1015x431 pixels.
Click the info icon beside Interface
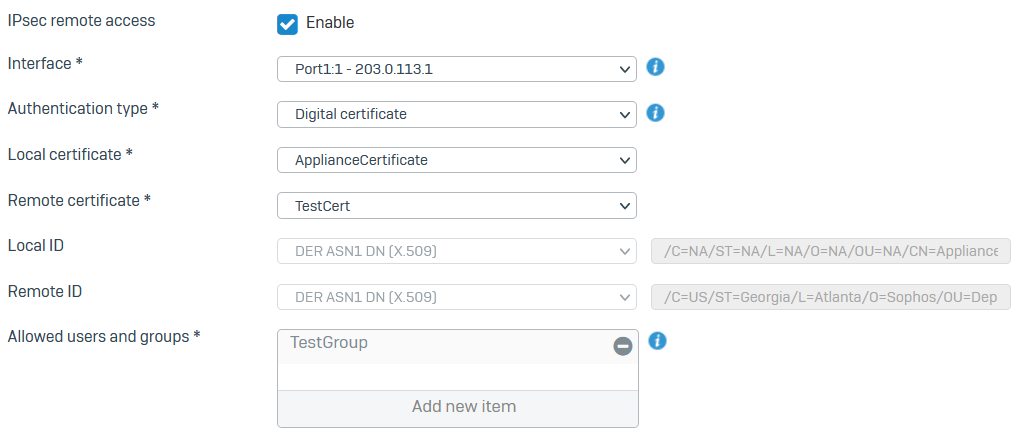click(656, 68)
